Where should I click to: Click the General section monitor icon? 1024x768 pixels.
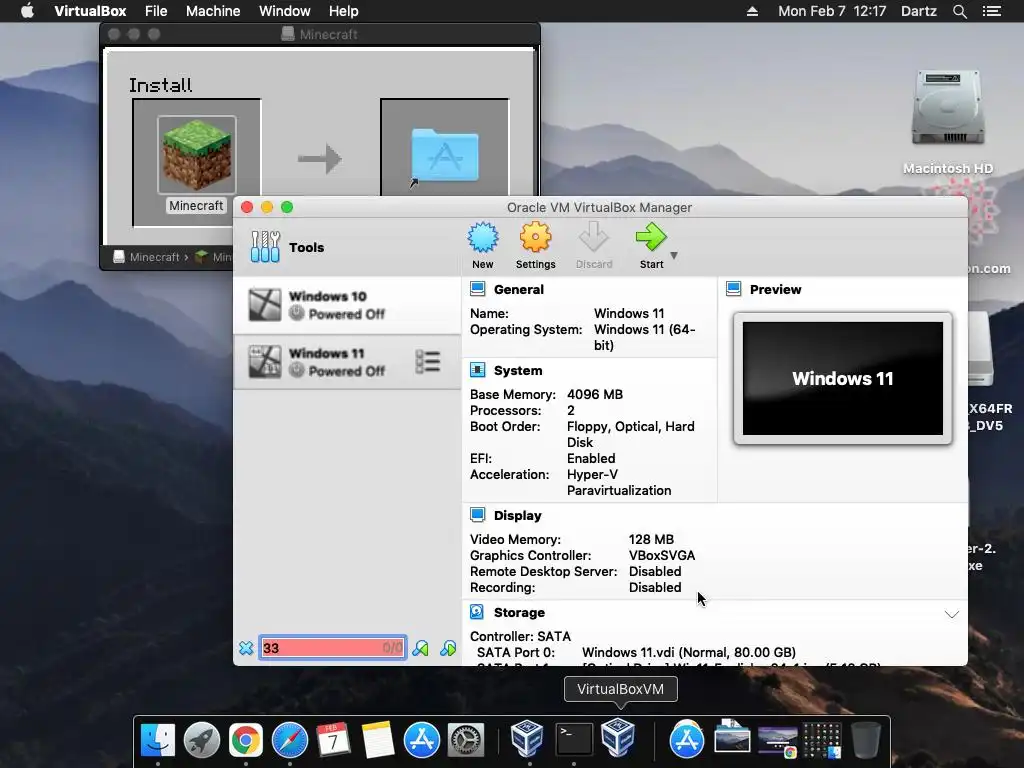477,289
